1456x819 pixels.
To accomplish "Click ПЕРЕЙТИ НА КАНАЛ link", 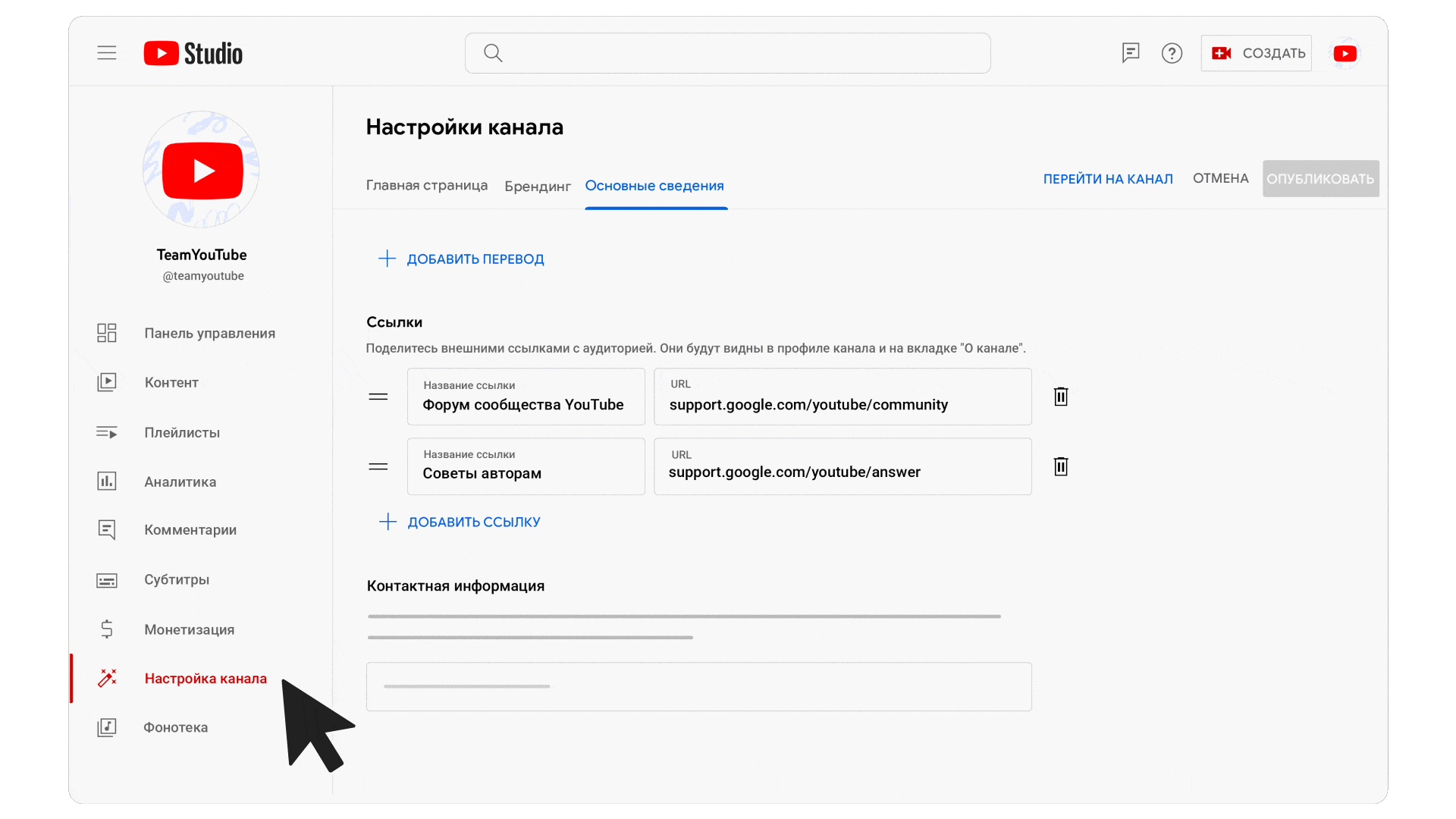I will [x=1108, y=179].
